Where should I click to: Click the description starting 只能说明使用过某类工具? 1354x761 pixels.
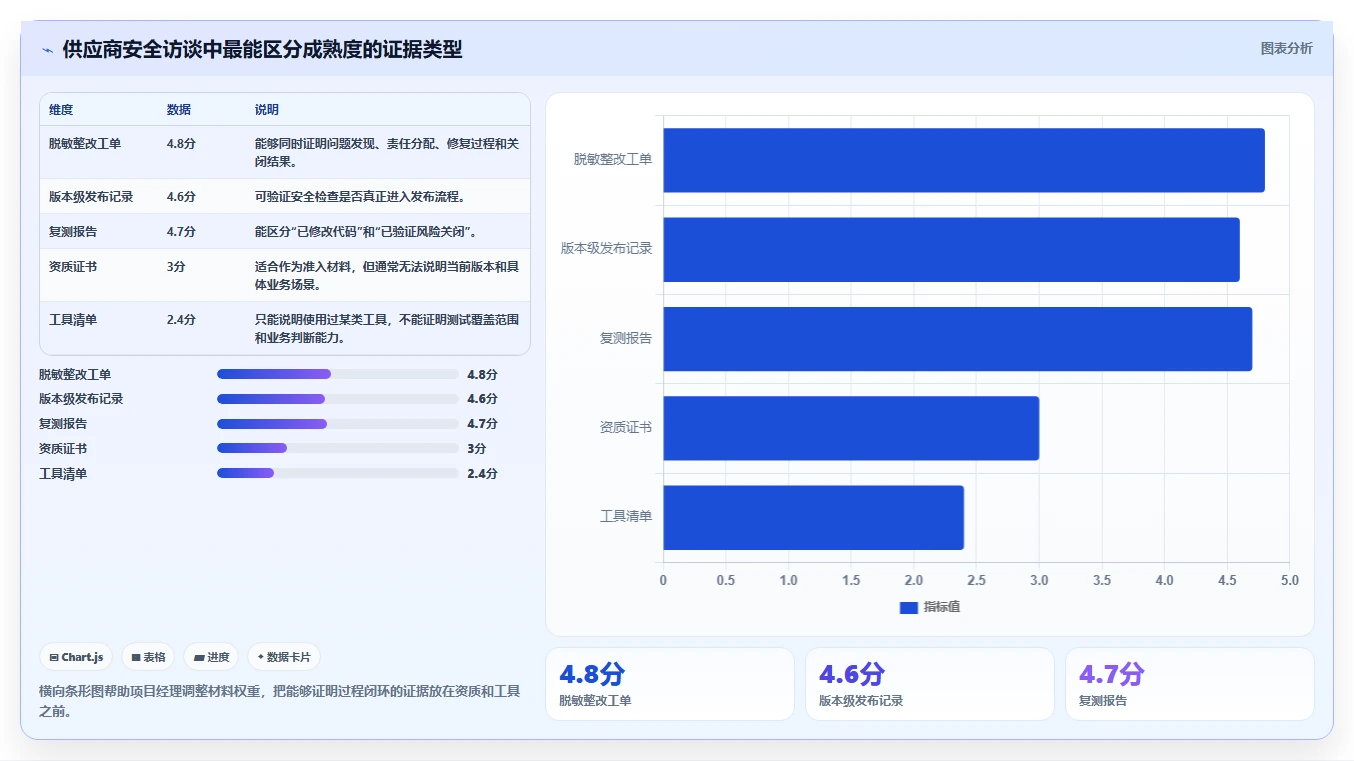[x=387, y=329]
